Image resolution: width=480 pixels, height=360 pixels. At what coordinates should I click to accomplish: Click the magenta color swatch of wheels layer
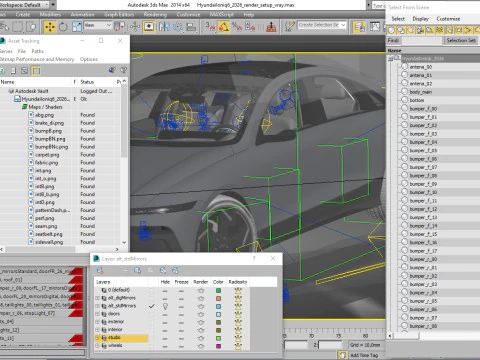[218, 346]
